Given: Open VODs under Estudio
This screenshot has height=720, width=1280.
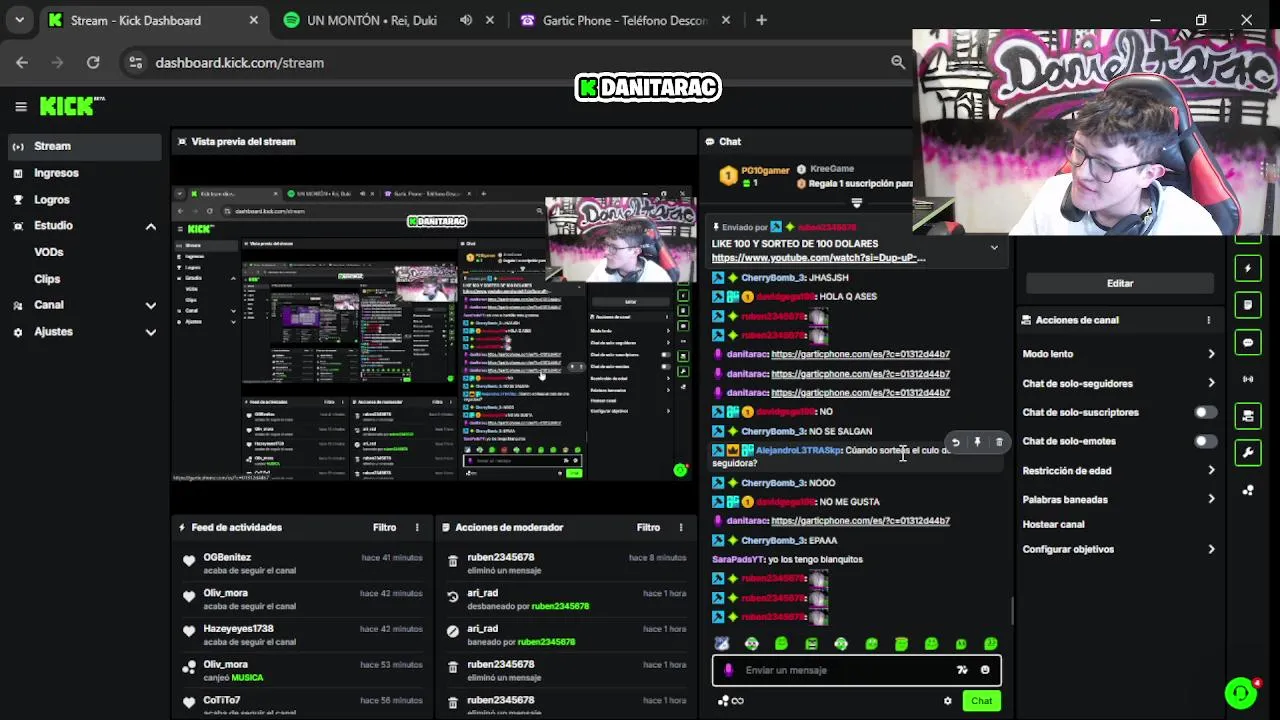Looking at the screenshot, I should tap(49, 252).
